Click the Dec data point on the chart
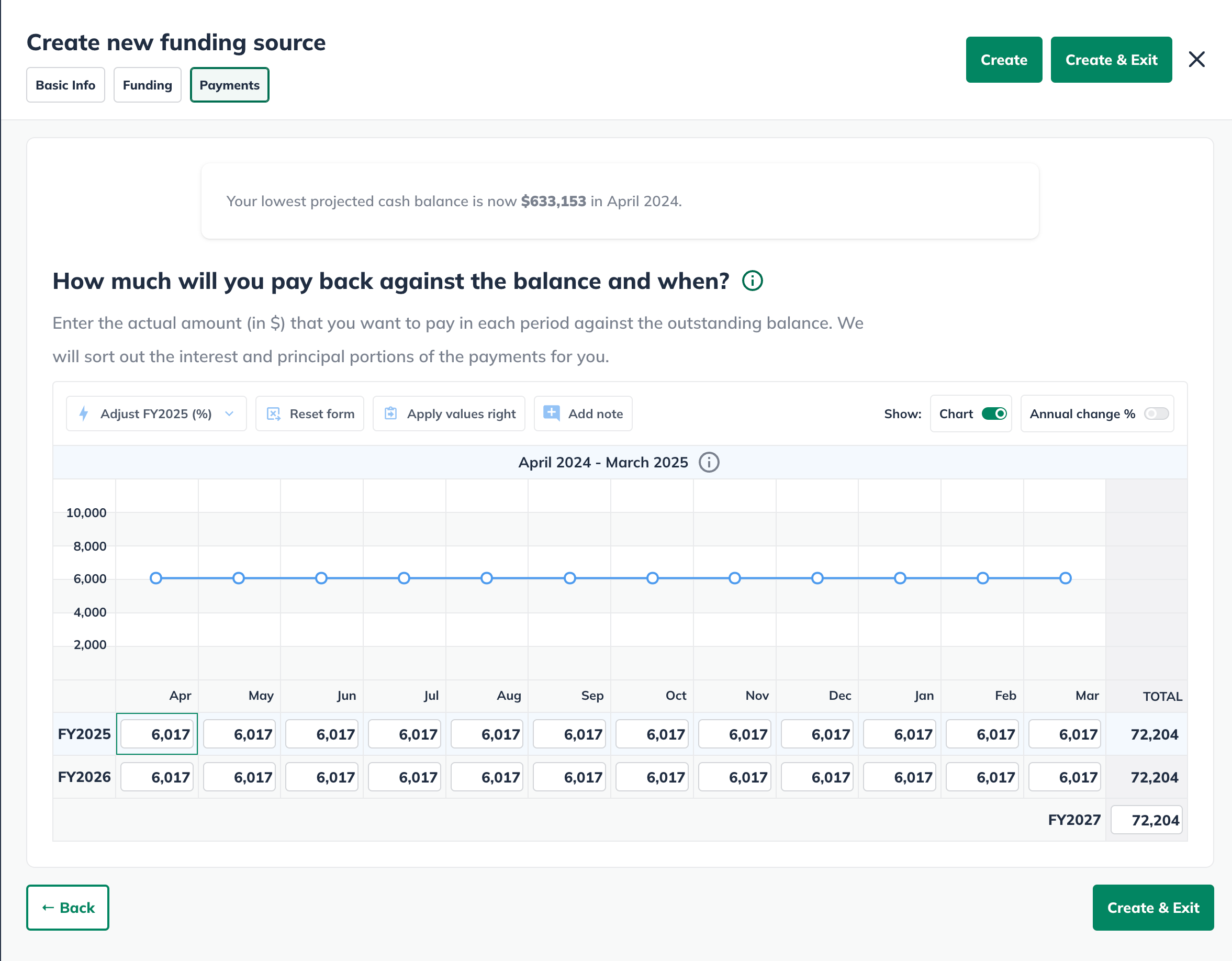 (817, 578)
